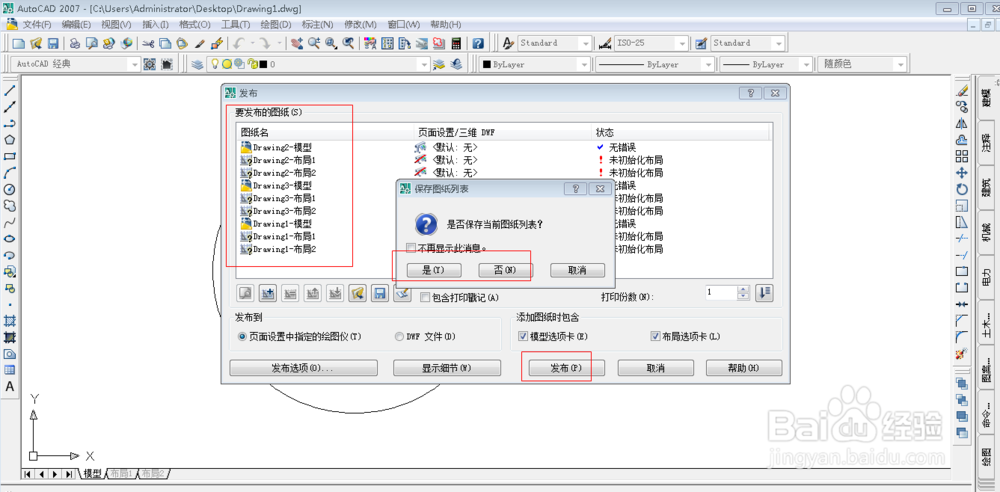Uncheck 布局选项卡(L) checkbox
Viewport: 1000px width, 492px height.
(655, 336)
